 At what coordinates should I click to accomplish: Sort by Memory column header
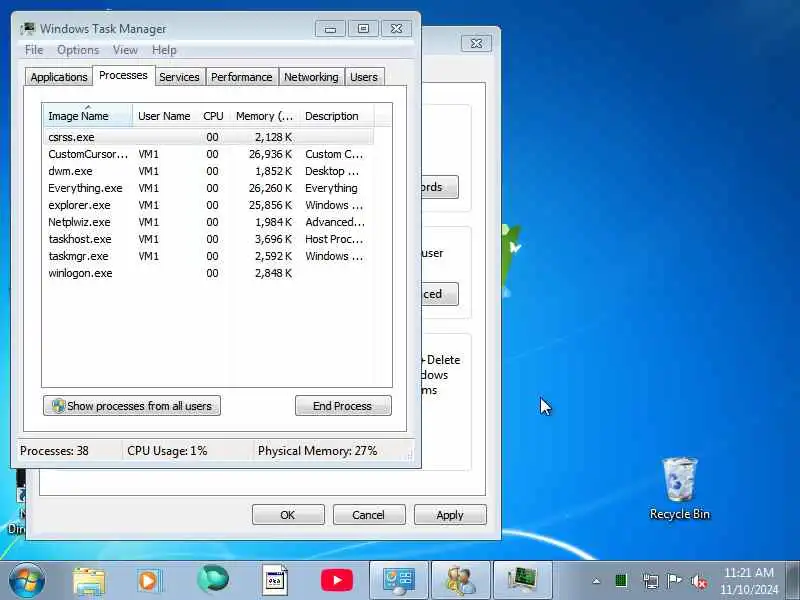[x=265, y=116]
